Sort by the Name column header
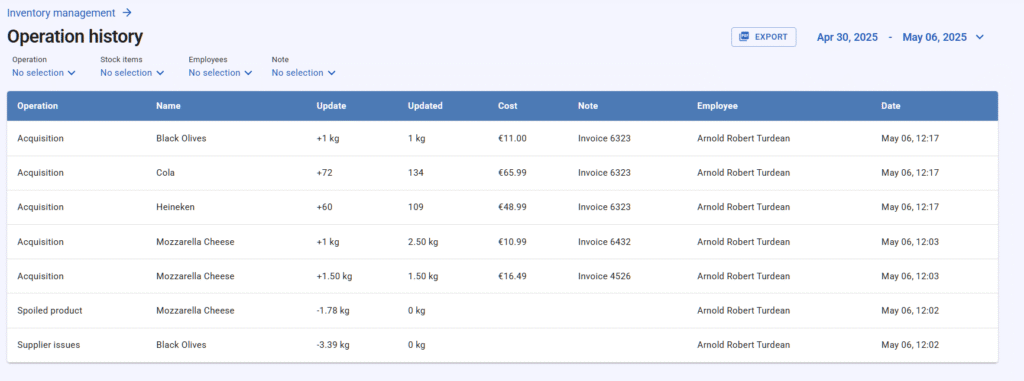This screenshot has height=381, width=1024. point(168,106)
